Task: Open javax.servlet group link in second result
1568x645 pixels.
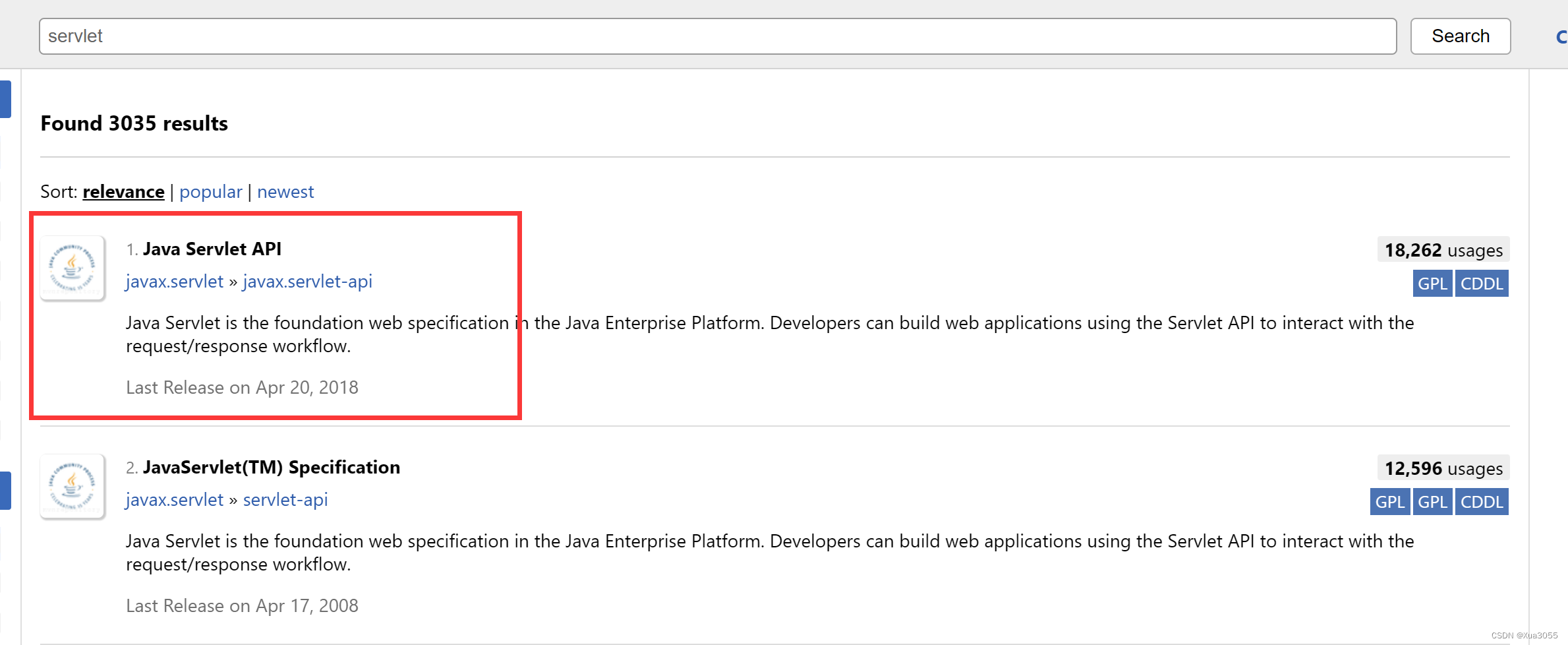Action: (175, 500)
